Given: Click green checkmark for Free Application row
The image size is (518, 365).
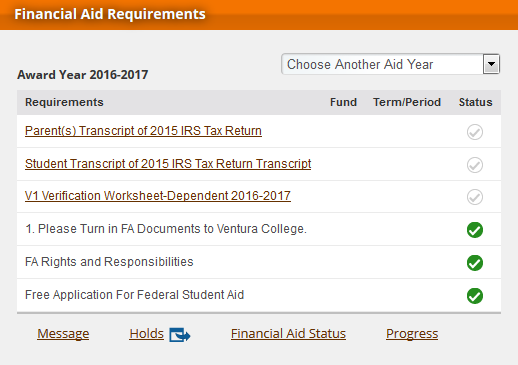Looking at the screenshot, I should pos(475,296).
